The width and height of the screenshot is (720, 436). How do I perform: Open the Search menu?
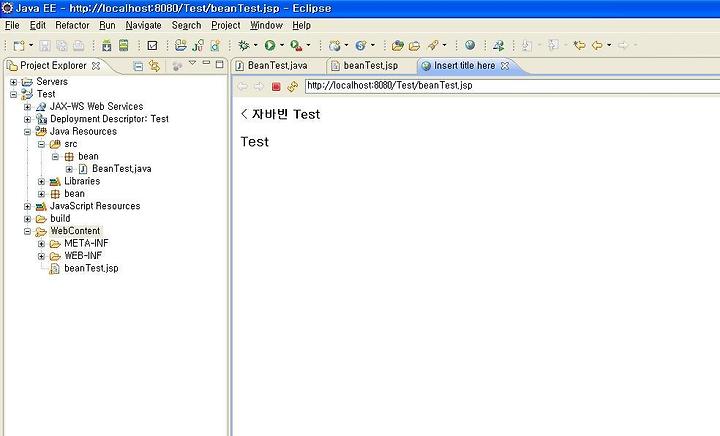pyautogui.click(x=186, y=25)
